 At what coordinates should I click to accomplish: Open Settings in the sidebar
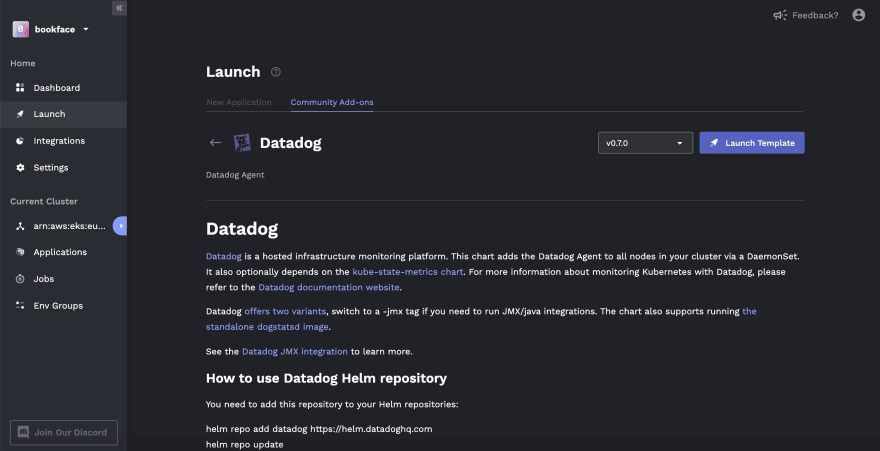(x=63, y=168)
